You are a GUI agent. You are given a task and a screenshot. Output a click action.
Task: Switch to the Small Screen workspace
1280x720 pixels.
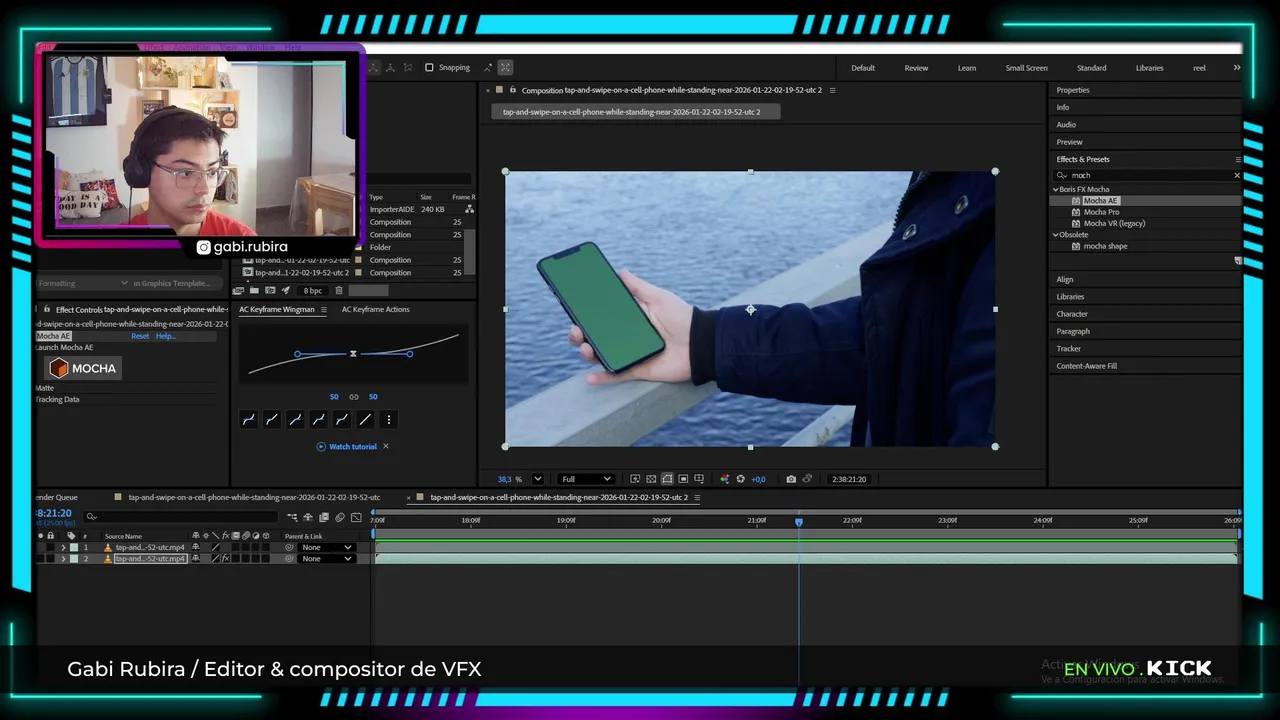[1026, 68]
